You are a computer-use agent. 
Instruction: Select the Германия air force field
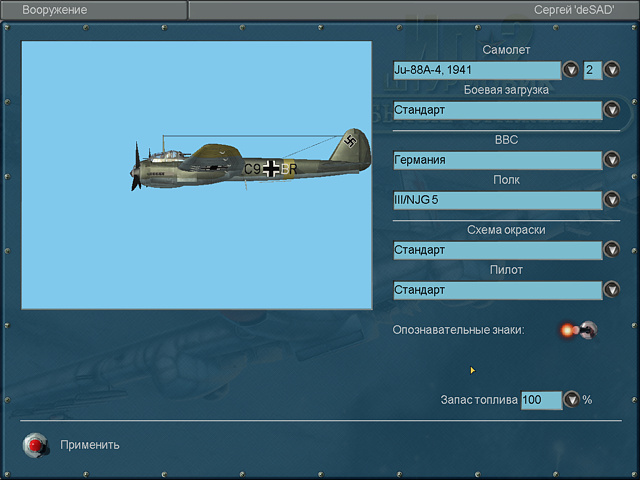497,160
